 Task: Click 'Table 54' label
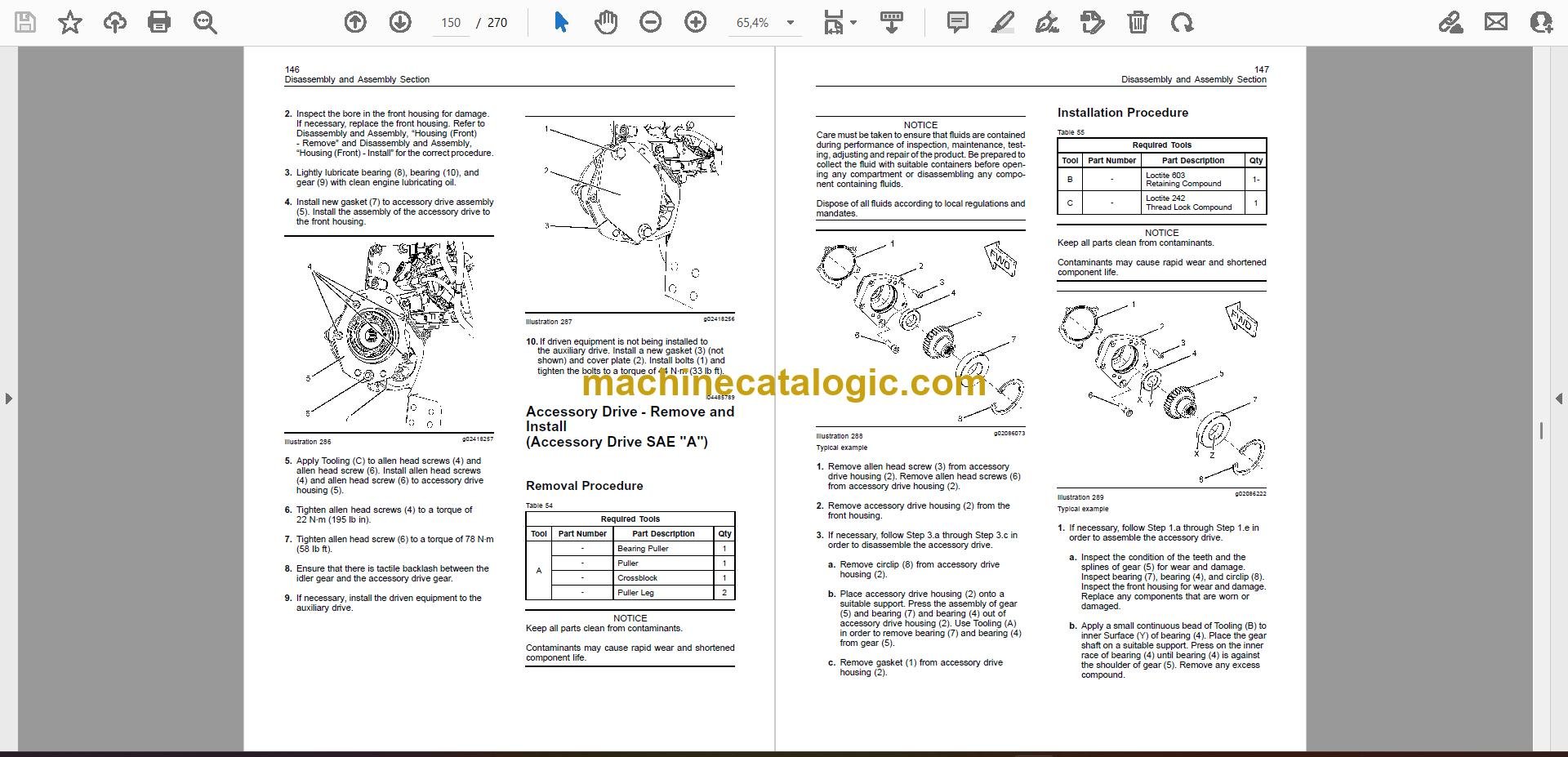point(539,505)
